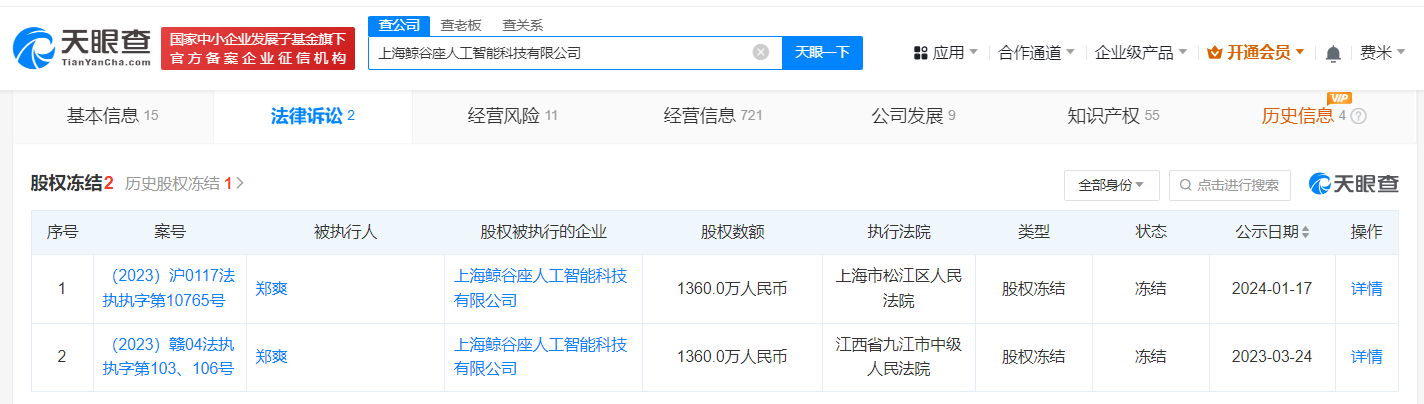This screenshot has width=1424, height=404.
Task: Open the 经营信息 tab
Action: pos(713,116)
